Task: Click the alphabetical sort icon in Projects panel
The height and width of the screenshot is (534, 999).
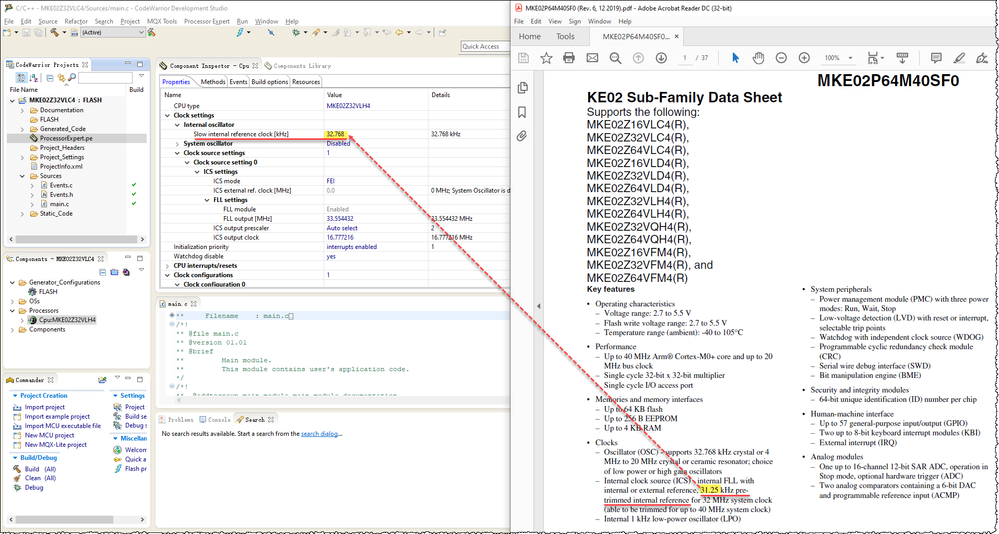Action: tap(34, 78)
